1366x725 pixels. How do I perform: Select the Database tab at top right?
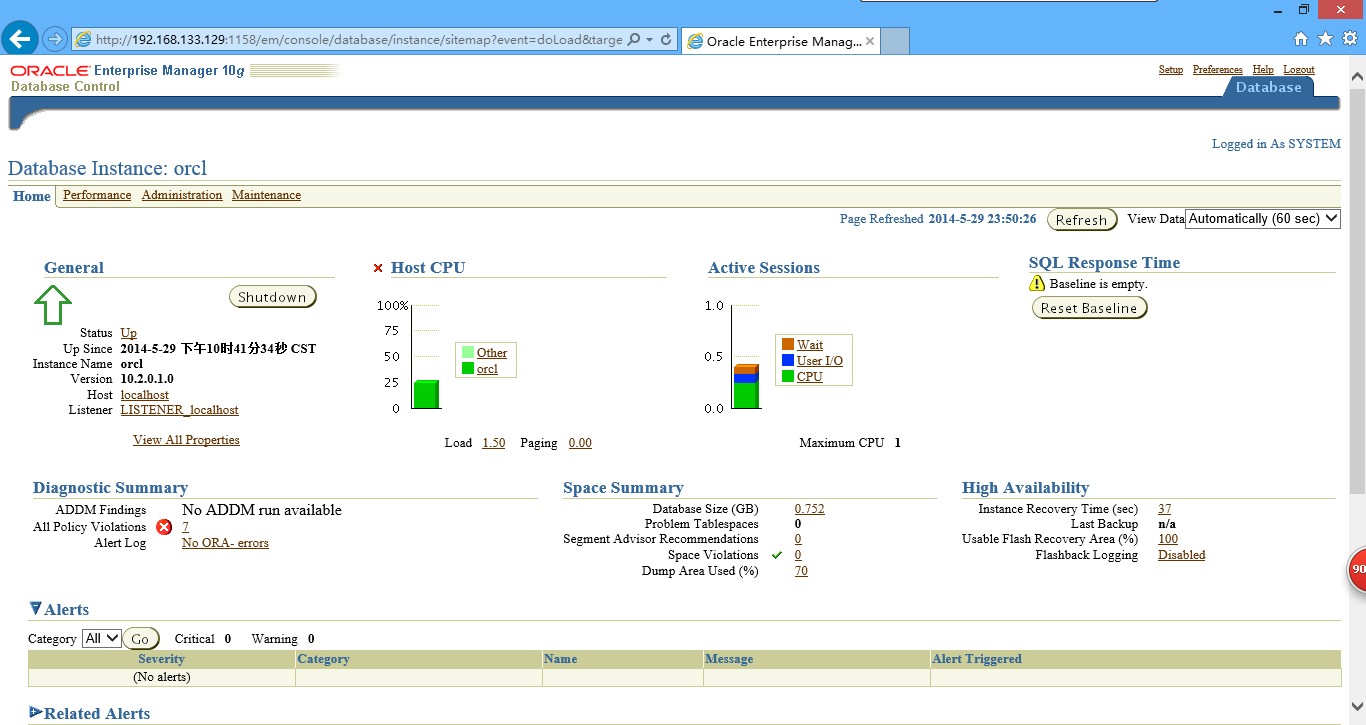pyautogui.click(x=1268, y=87)
